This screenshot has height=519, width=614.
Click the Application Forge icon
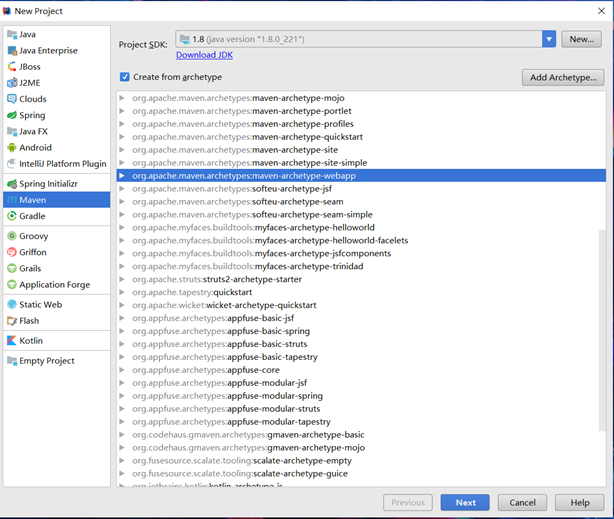point(12,284)
